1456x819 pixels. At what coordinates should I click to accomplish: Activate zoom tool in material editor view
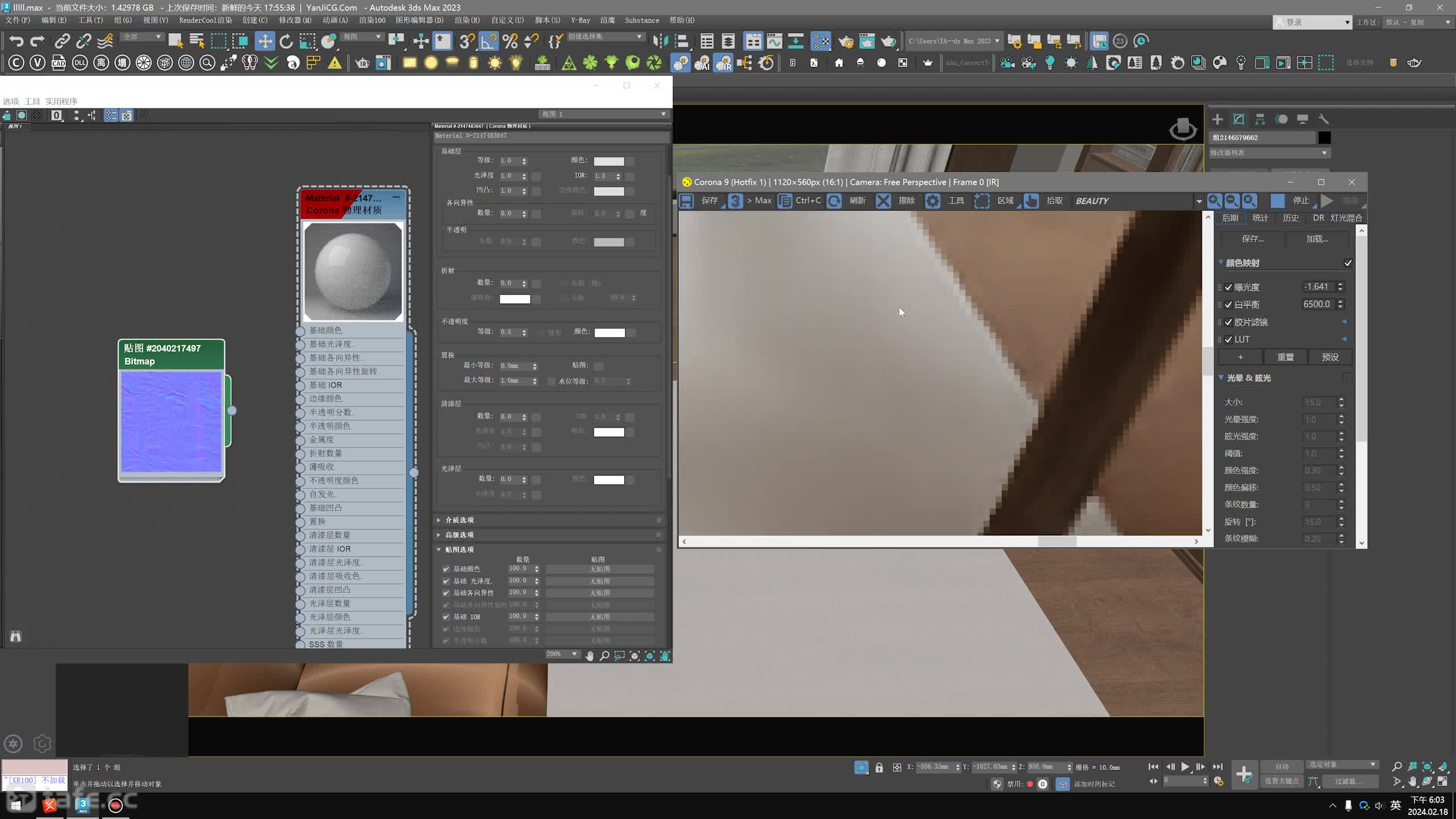pos(605,656)
